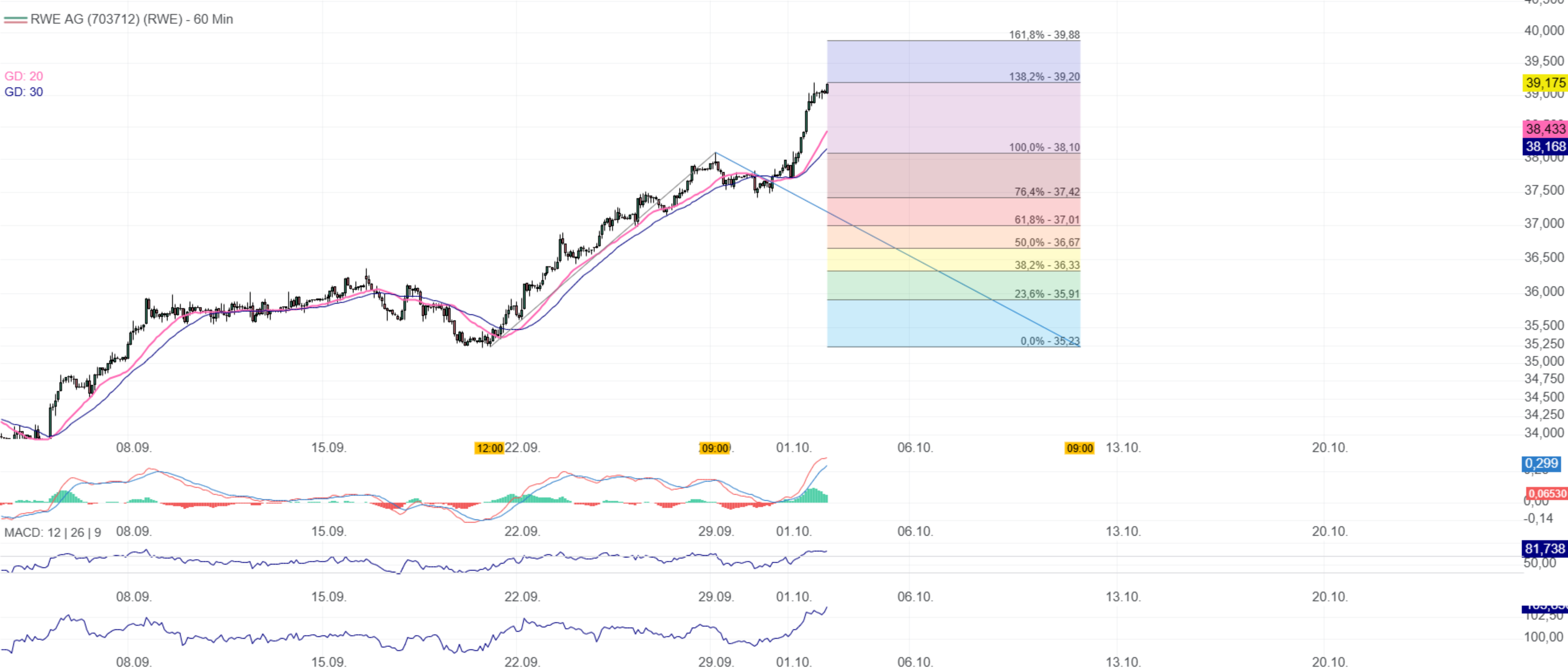Click the orange 09:00 marker before 13.10.

[x=1079, y=448]
